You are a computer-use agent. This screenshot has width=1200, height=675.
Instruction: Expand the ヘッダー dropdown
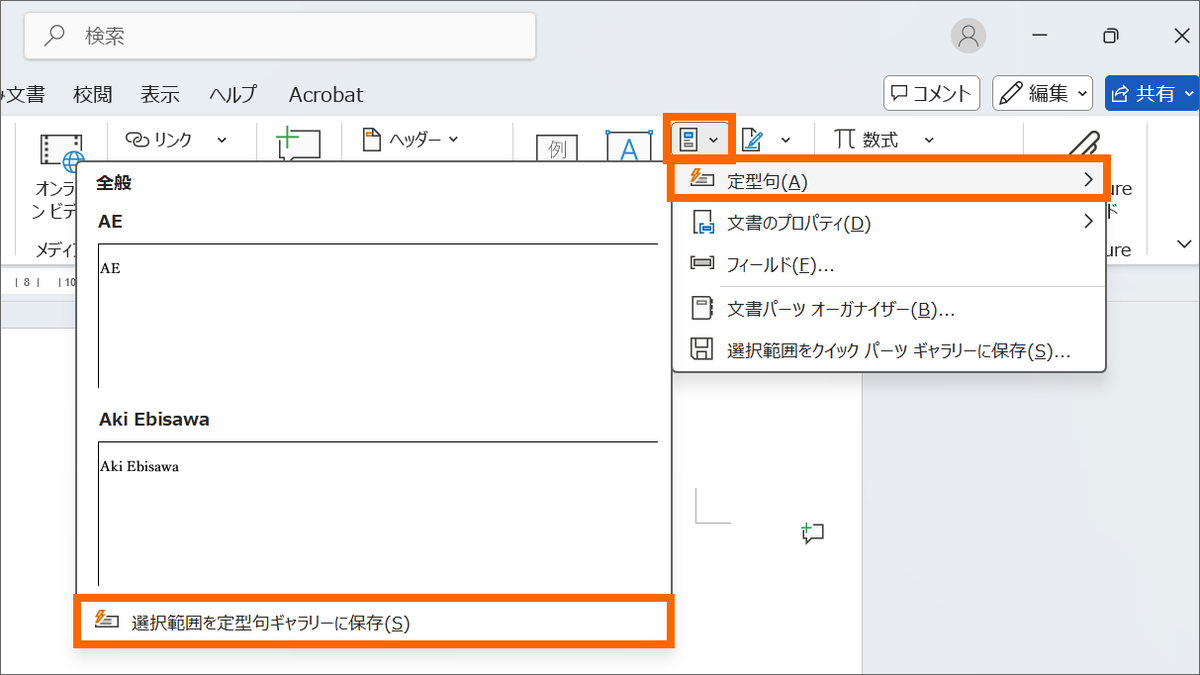455,139
